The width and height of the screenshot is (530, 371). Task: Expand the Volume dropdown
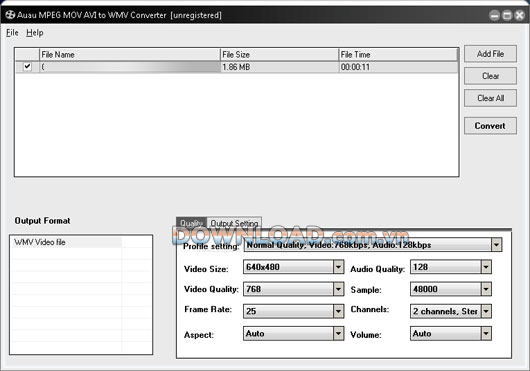(x=486, y=333)
